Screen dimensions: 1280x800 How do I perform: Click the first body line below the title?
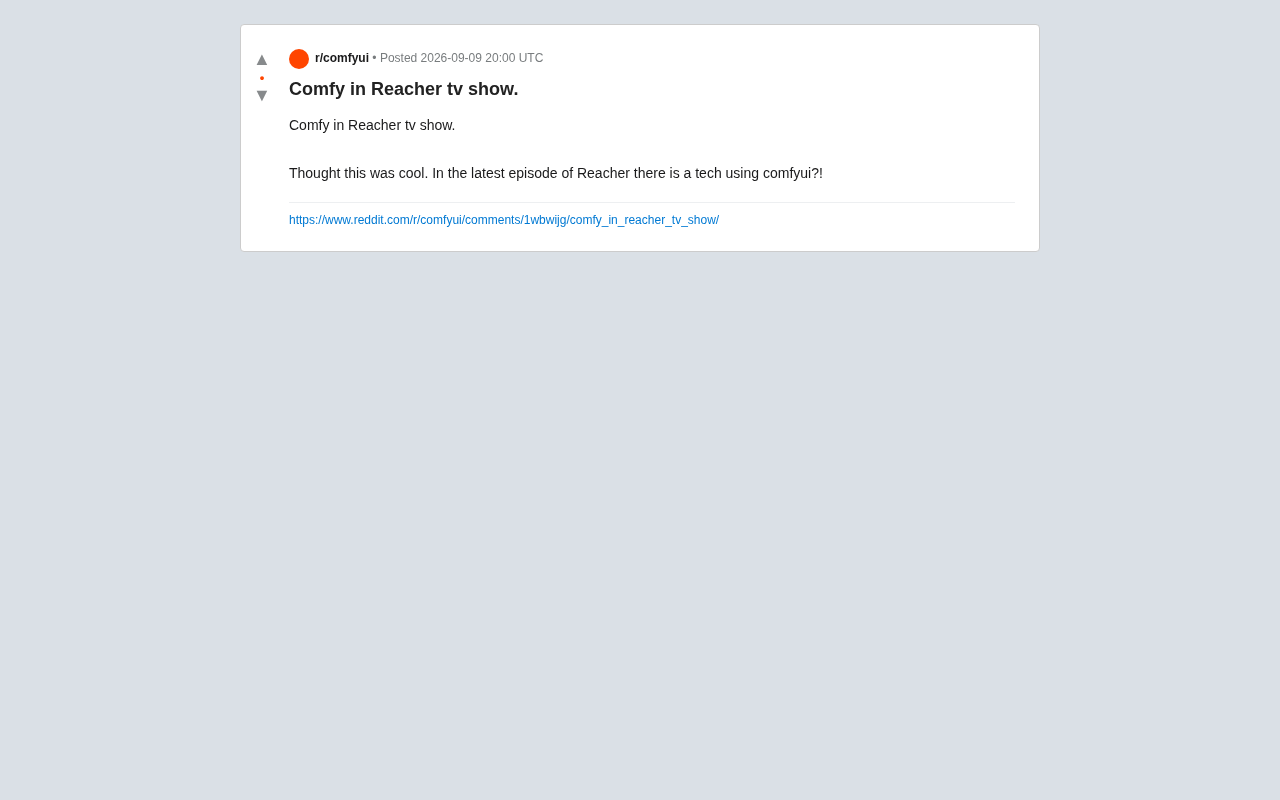point(372,125)
